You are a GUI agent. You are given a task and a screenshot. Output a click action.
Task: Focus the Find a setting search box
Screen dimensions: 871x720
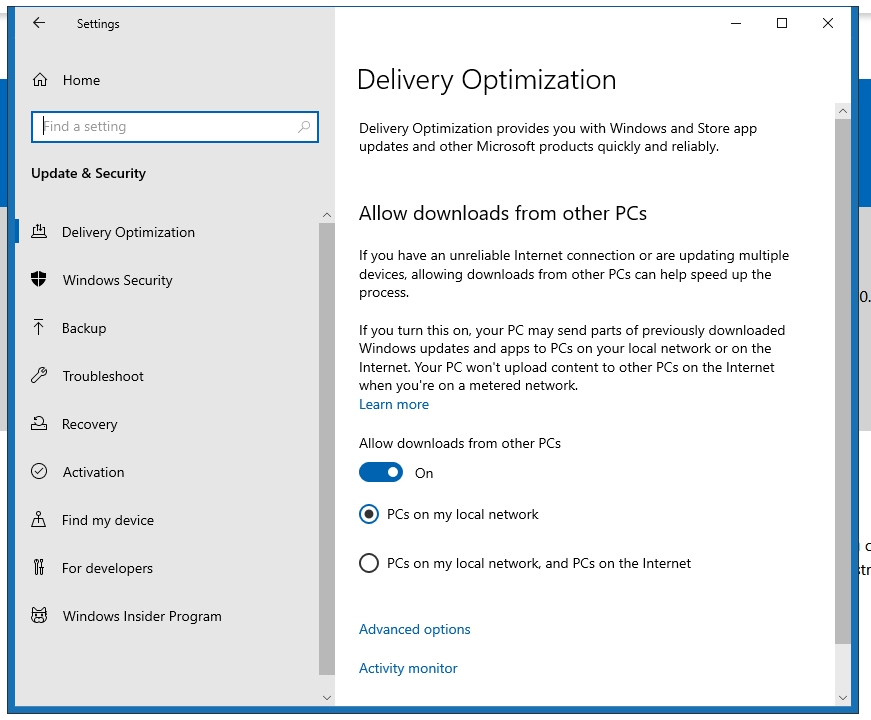[x=175, y=127]
